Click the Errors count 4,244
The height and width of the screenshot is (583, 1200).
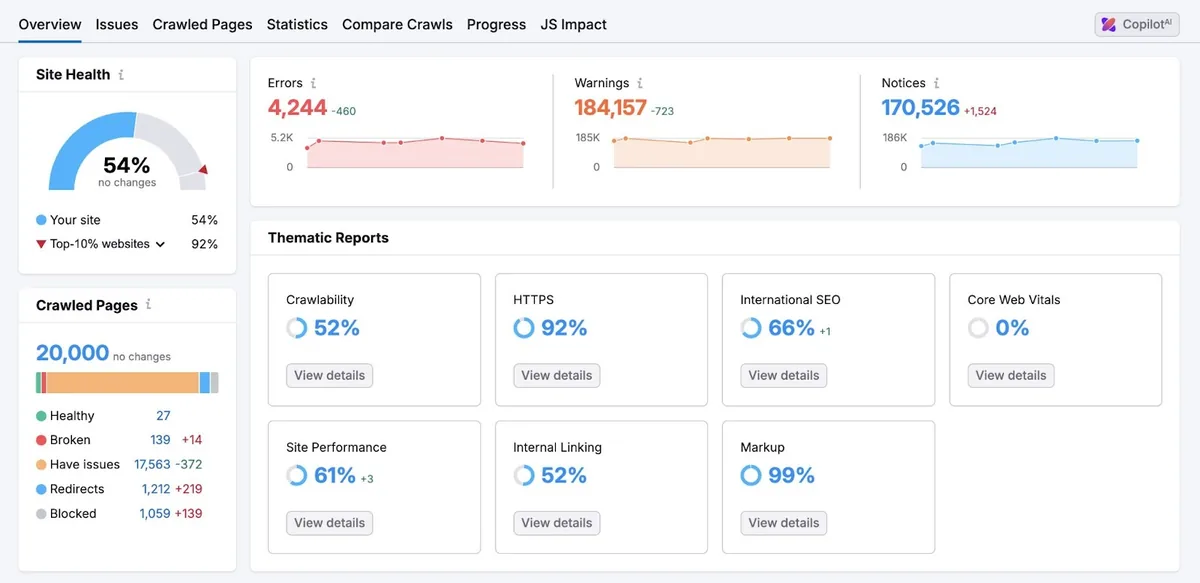298,107
